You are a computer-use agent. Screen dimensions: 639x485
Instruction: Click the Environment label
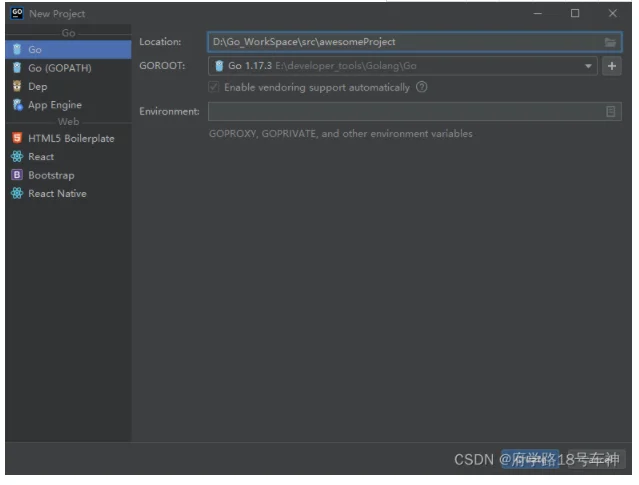(x=170, y=111)
